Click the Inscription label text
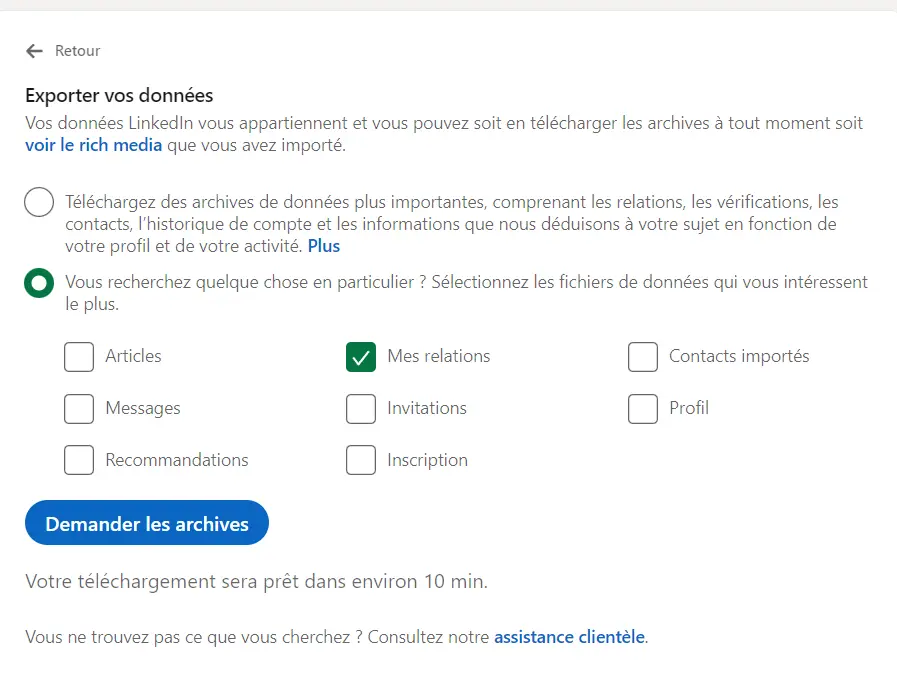The width and height of the screenshot is (897, 693). pos(429,460)
